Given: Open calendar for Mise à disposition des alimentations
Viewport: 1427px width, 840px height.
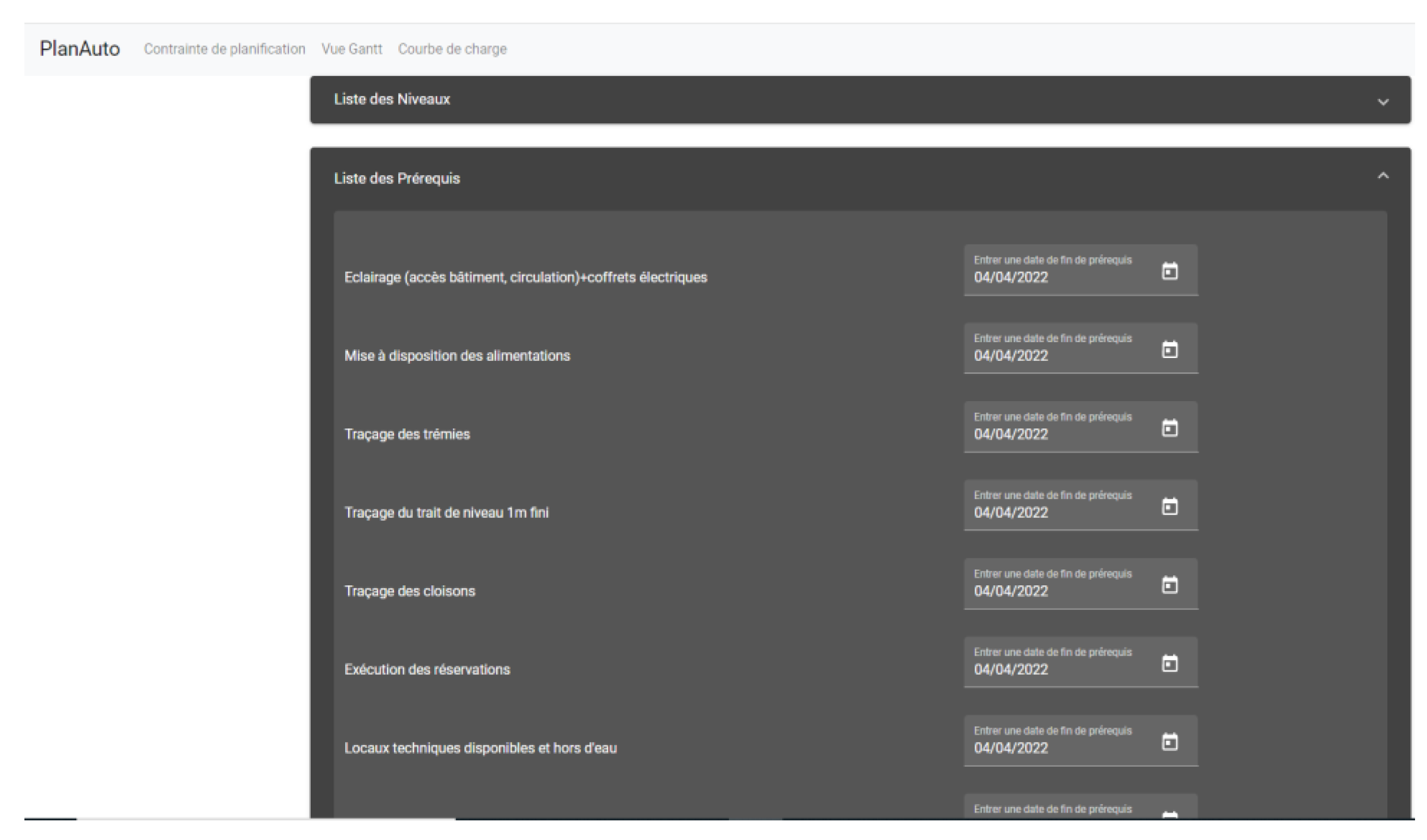Looking at the screenshot, I should click(1170, 350).
